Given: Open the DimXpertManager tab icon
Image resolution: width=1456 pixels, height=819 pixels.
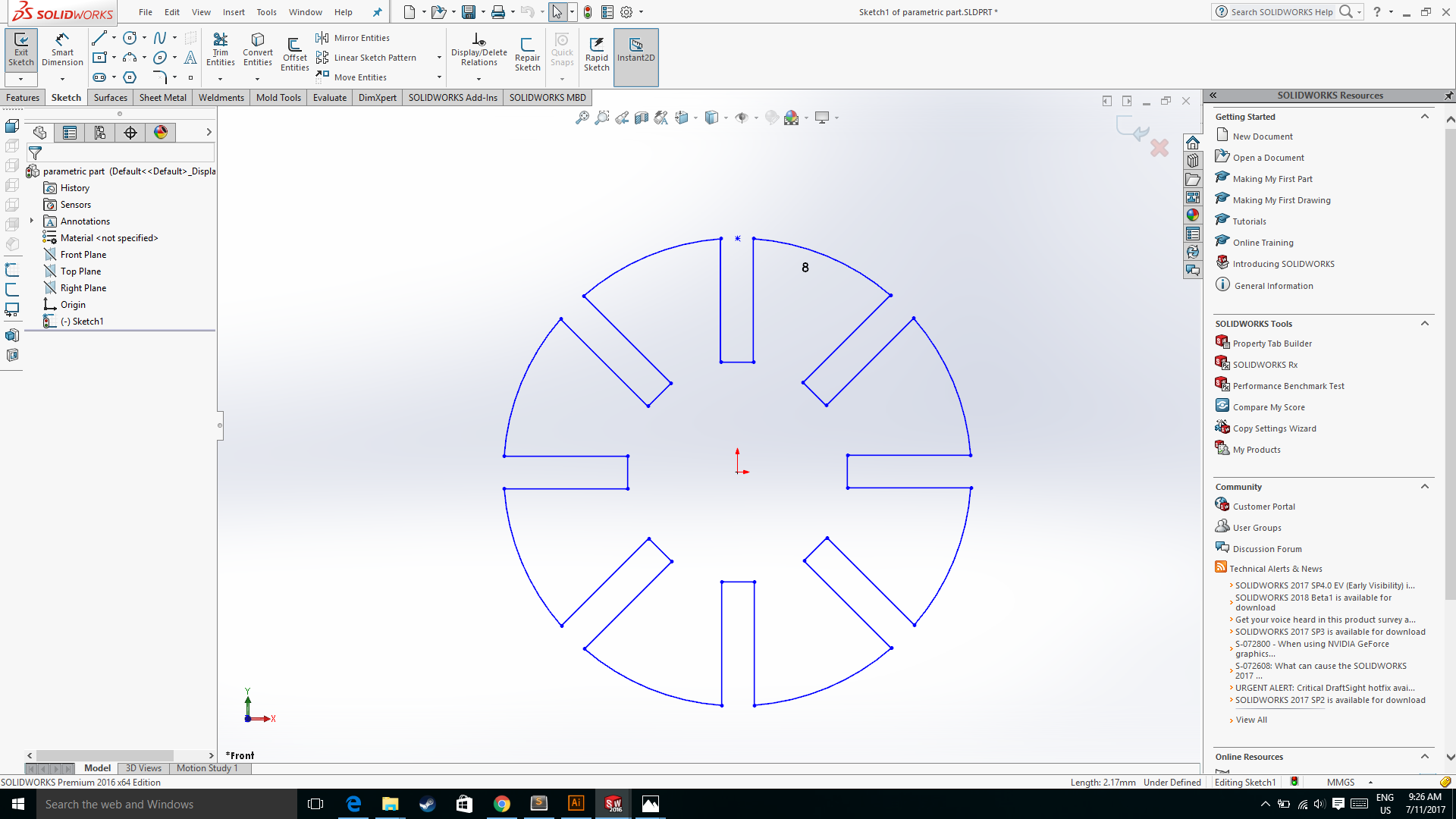Looking at the screenshot, I should coord(130,133).
